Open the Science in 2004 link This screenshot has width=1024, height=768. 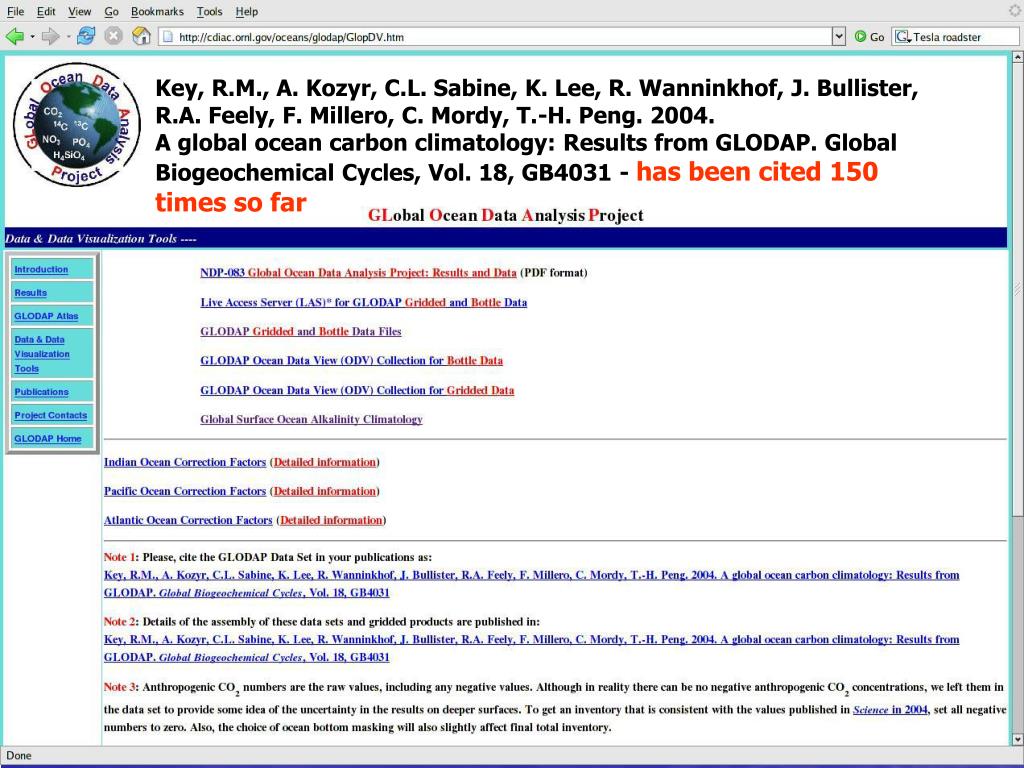coord(890,710)
